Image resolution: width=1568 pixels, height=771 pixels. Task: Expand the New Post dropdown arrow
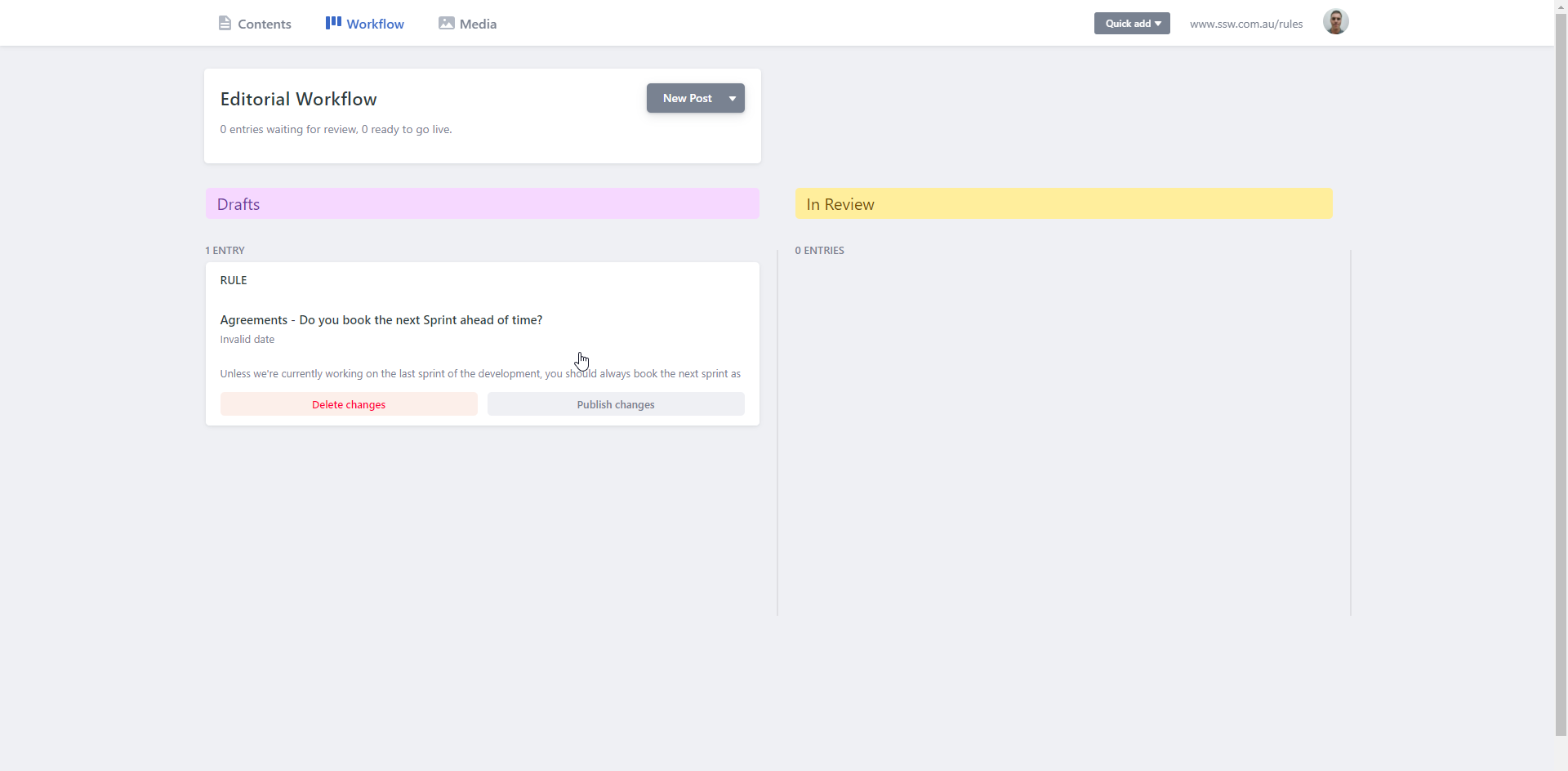tap(733, 98)
